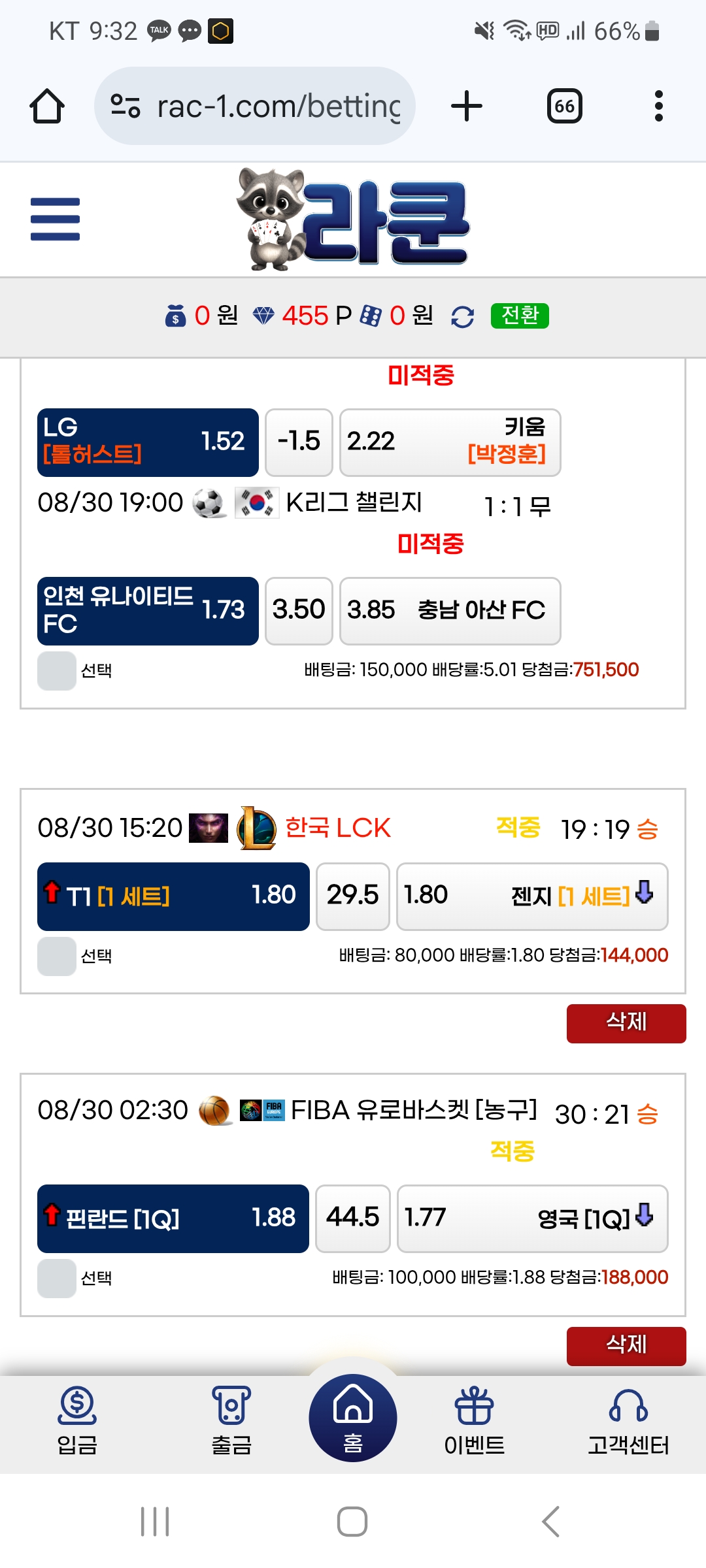The height and width of the screenshot is (1568, 706).
Task: Select the T1 [1 세트] odds box
Action: click(173, 896)
